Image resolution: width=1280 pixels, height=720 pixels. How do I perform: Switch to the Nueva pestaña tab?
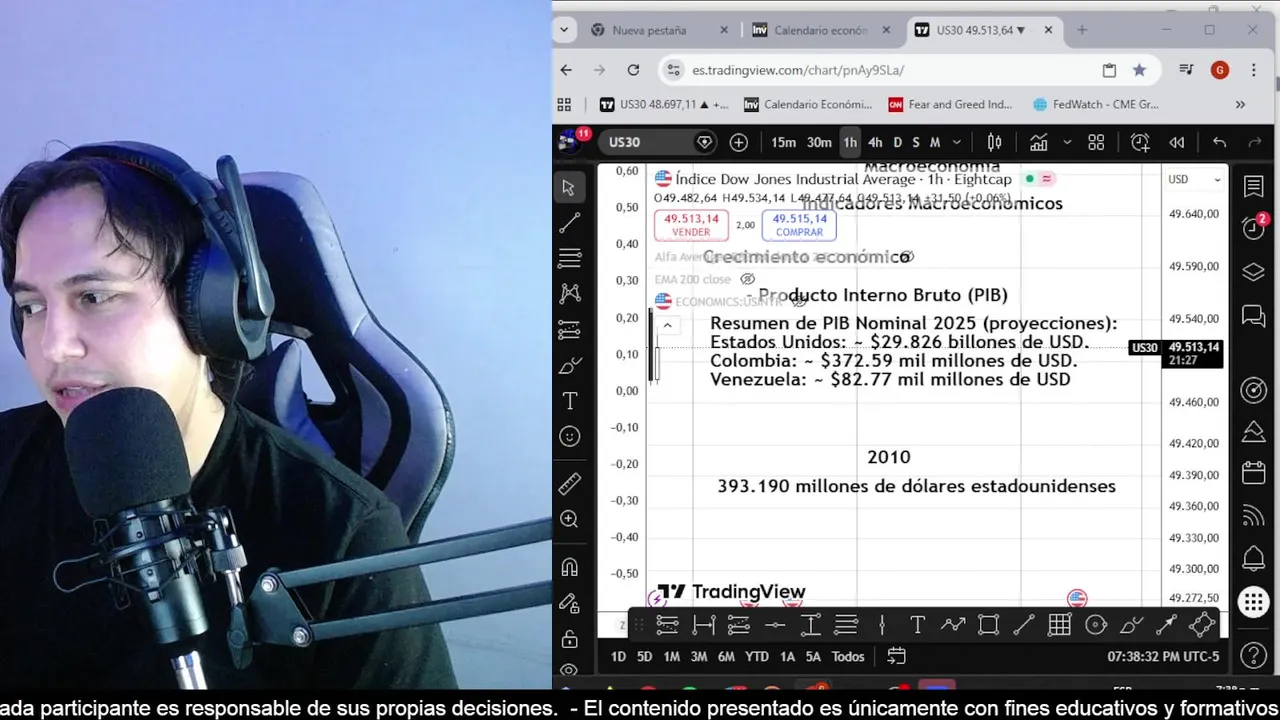[x=649, y=30]
